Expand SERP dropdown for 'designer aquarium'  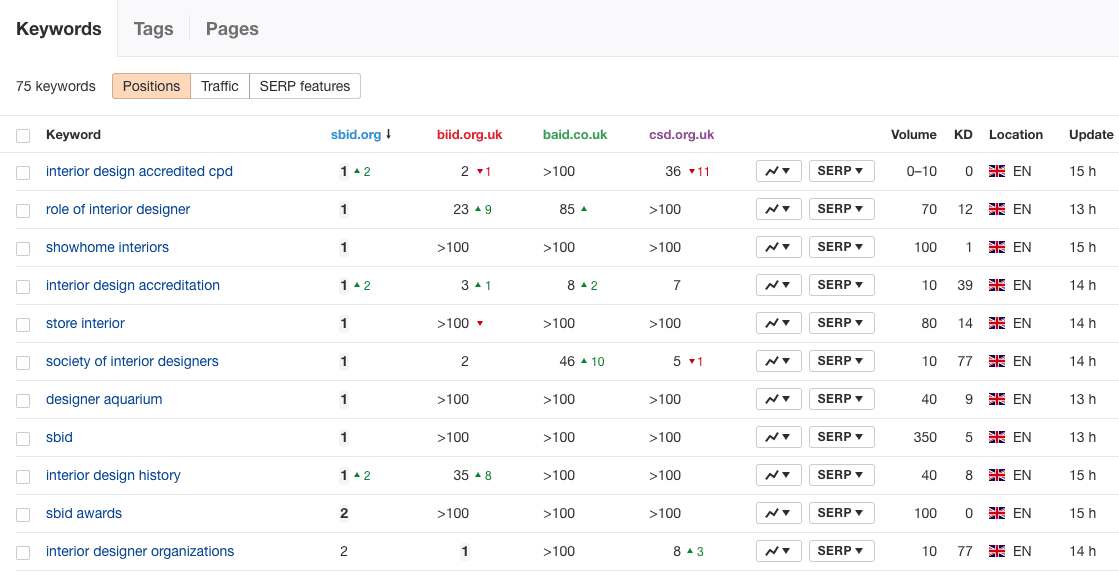[x=841, y=399]
